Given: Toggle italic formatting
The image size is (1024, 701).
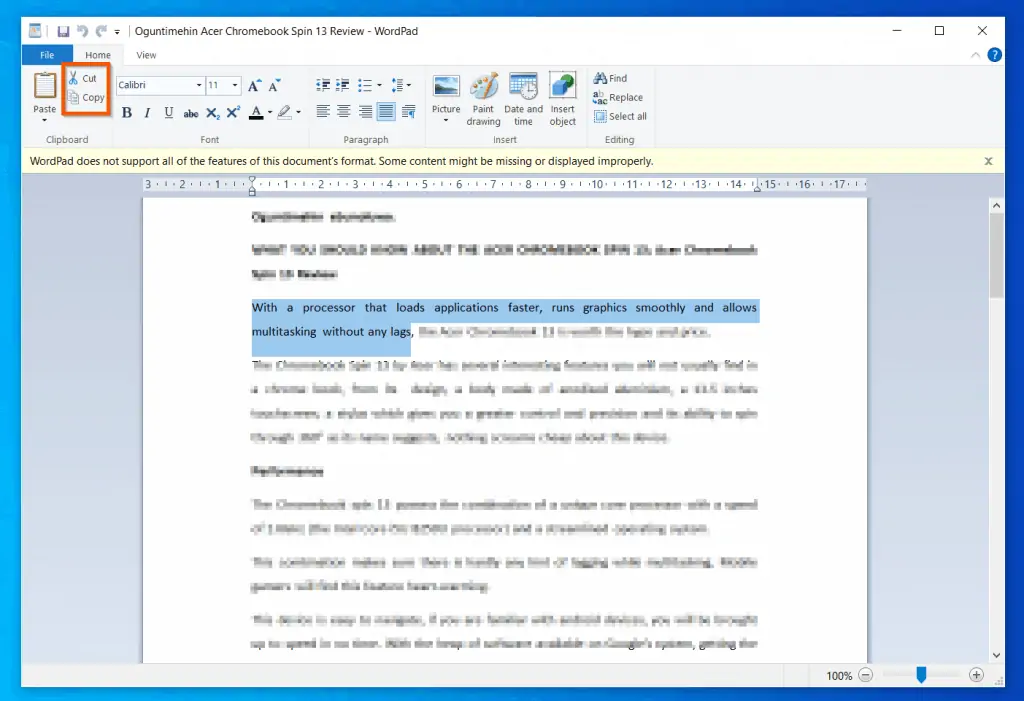Looking at the screenshot, I should click(x=147, y=112).
